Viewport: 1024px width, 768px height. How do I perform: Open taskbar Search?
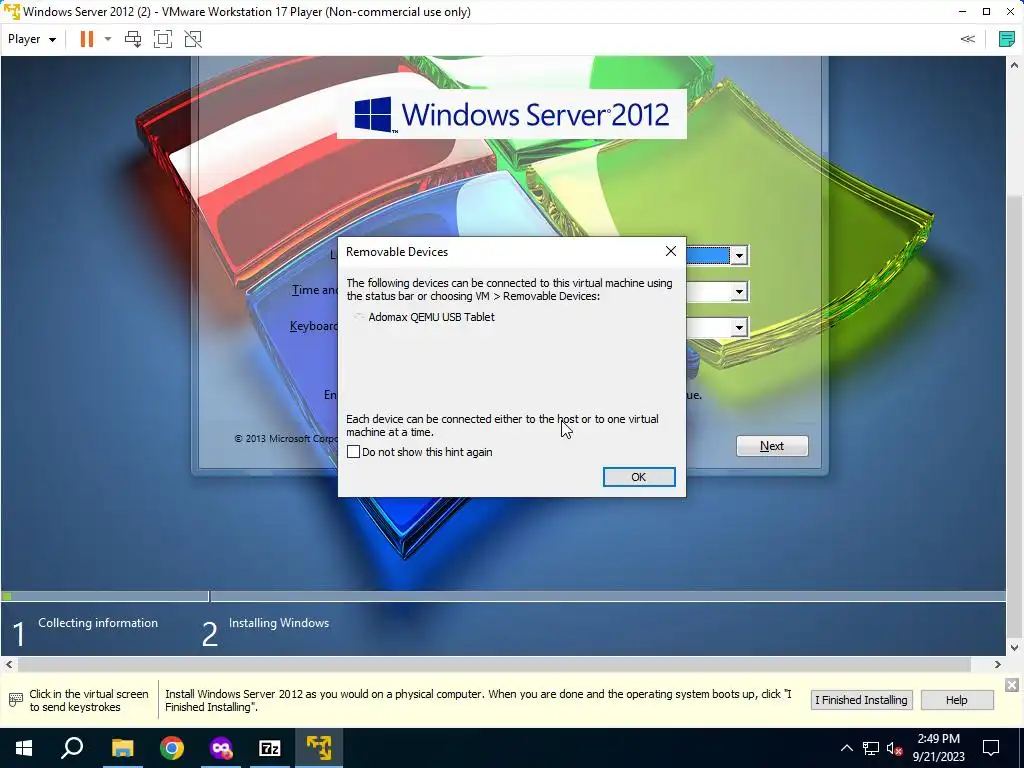pyautogui.click(x=72, y=748)
